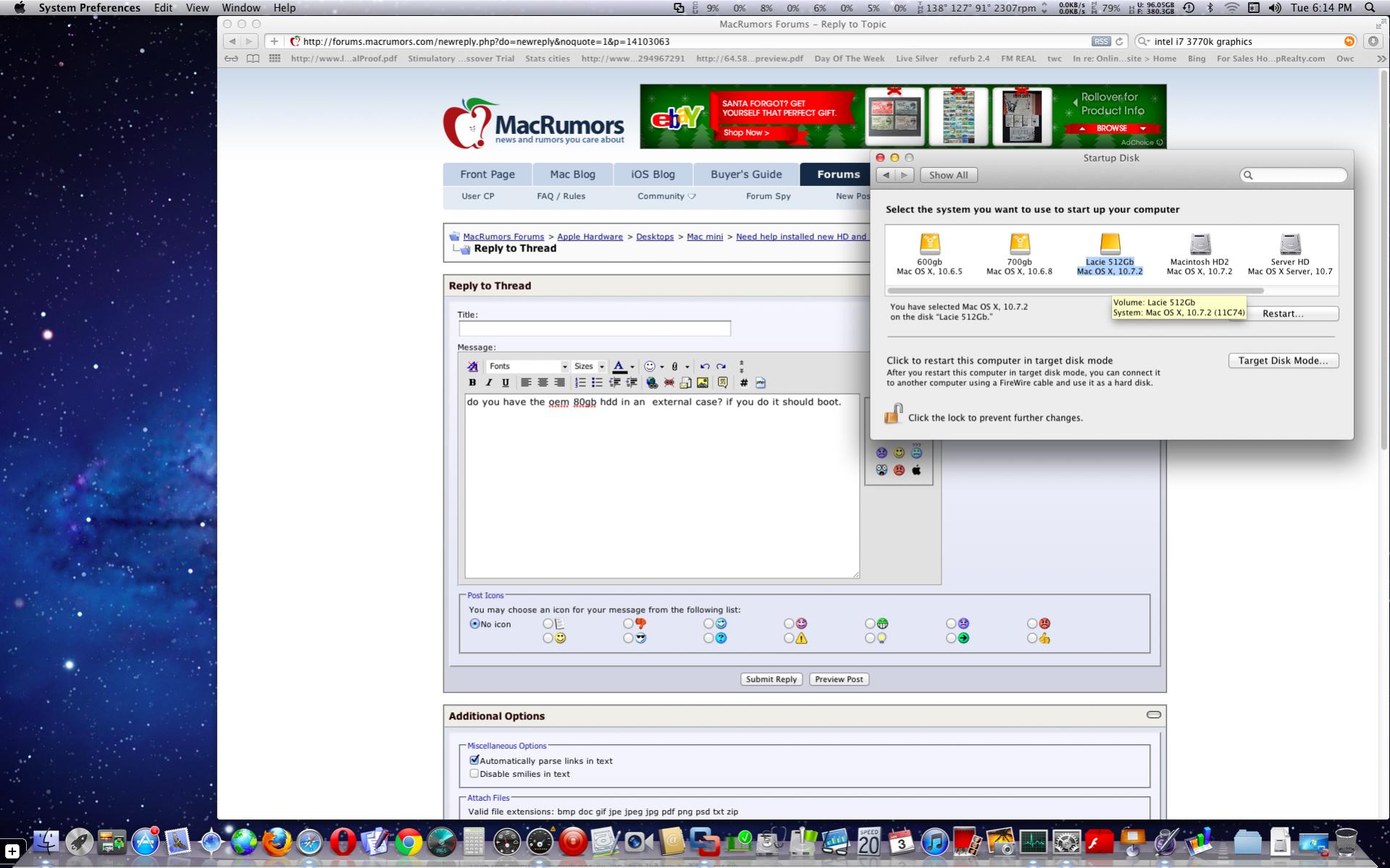
Task: Switch to the Front Page tab
Action: 487,174
